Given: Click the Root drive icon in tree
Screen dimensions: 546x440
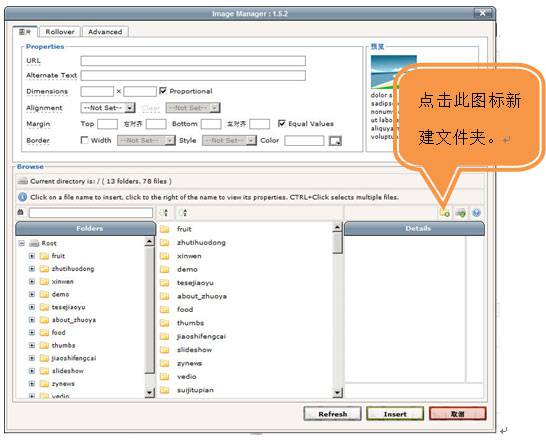Looking at the screenshot, I should (34, 243).
